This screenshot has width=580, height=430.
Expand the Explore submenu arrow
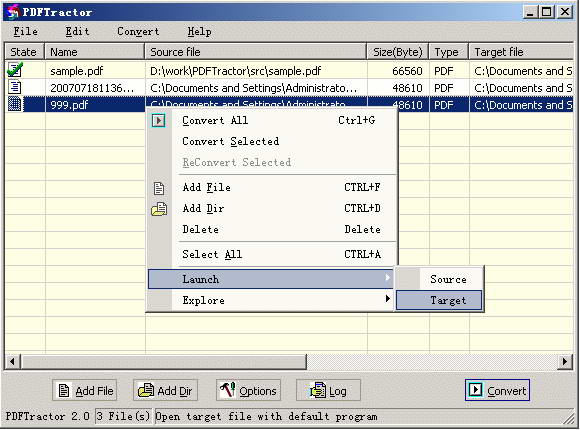(x=387, y=299)
